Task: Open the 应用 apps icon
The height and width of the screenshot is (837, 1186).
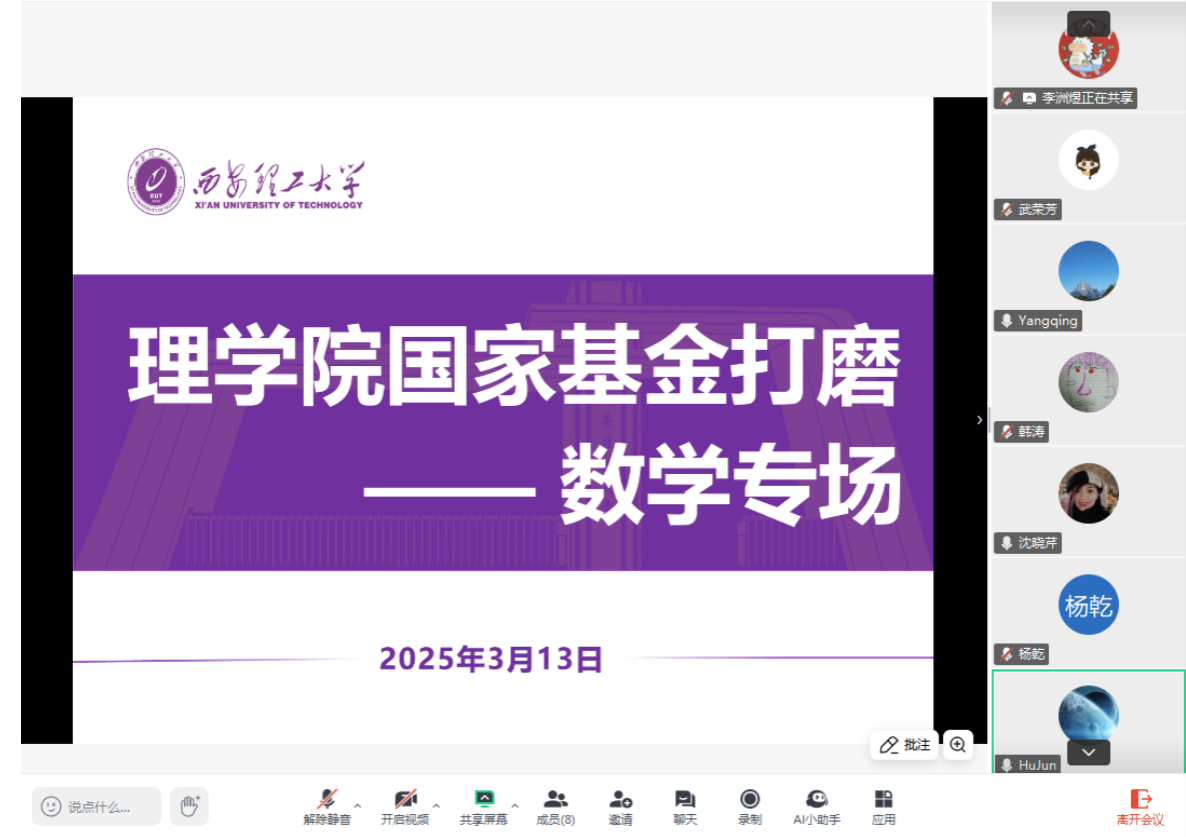Action: pyautogui.click(x=883, y=805)
